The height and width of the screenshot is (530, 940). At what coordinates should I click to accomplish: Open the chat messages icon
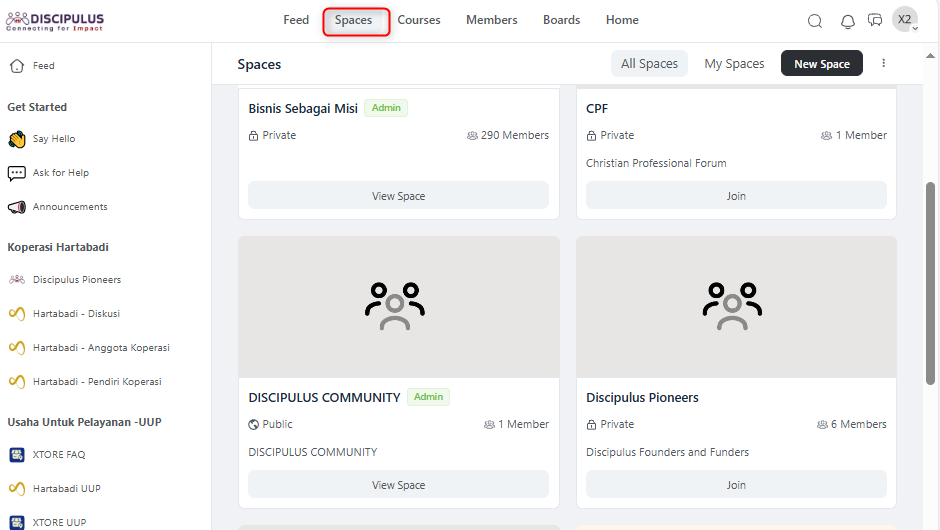(875, 21)
